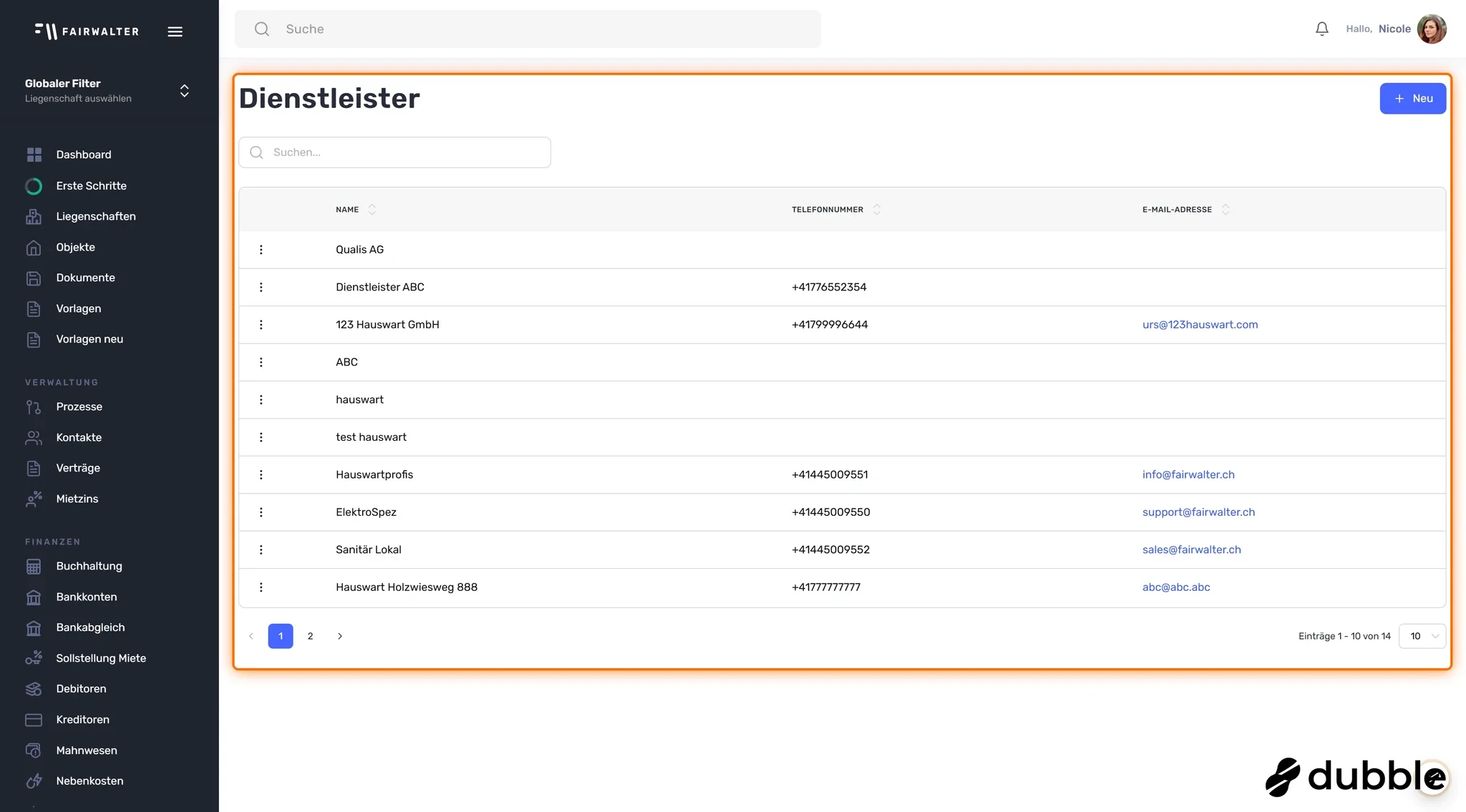
Task: Click the Liegenschaften building icon
Action: pos(34,216)
